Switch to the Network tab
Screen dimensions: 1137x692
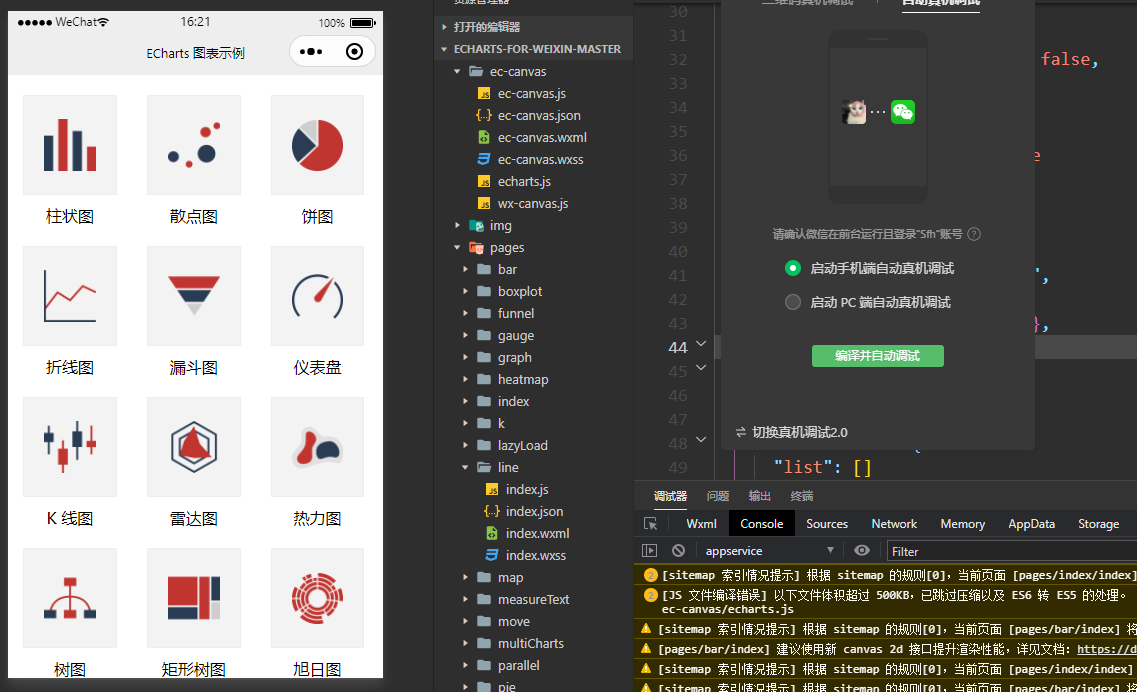tap(894, 524)
